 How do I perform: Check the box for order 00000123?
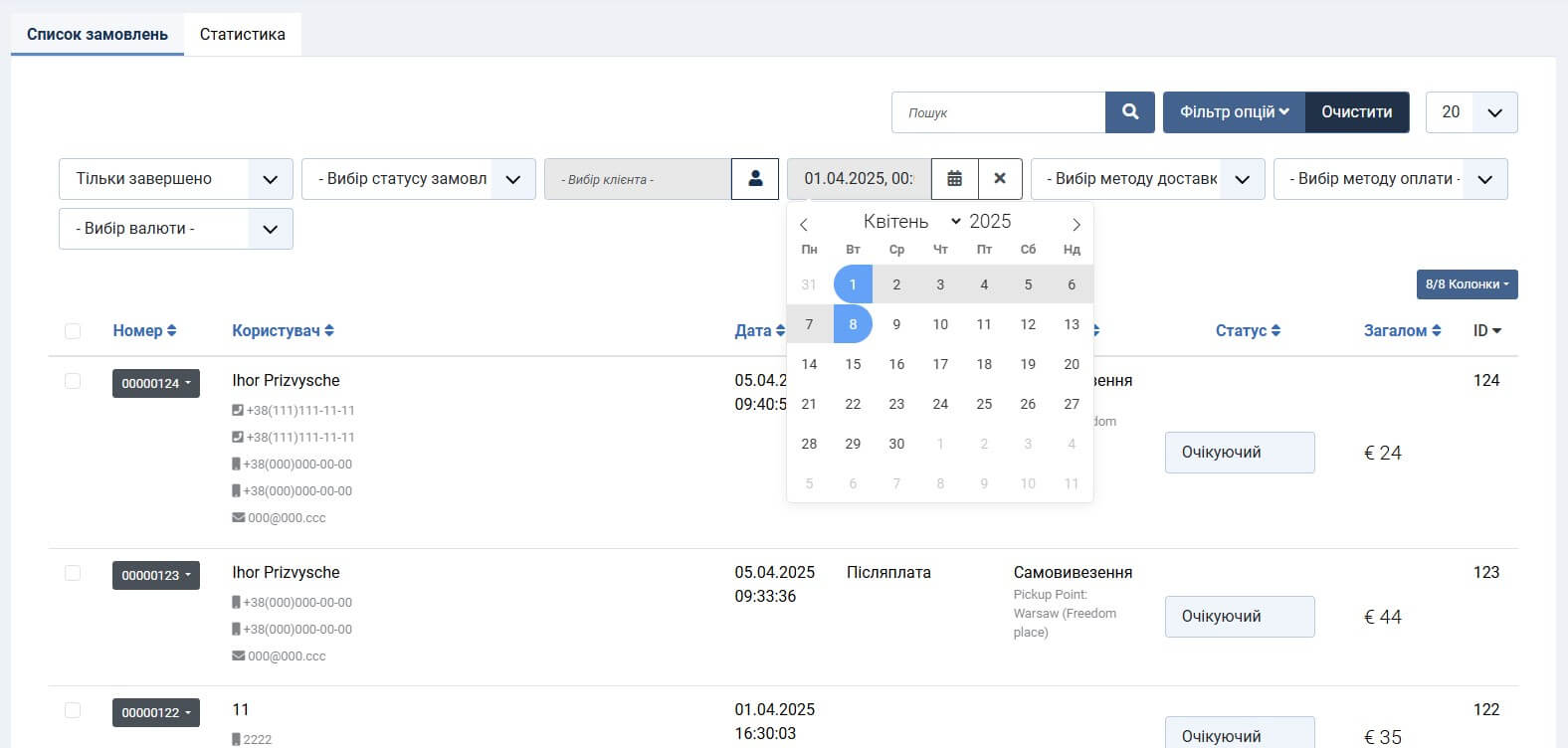click(x=73, y=573)
